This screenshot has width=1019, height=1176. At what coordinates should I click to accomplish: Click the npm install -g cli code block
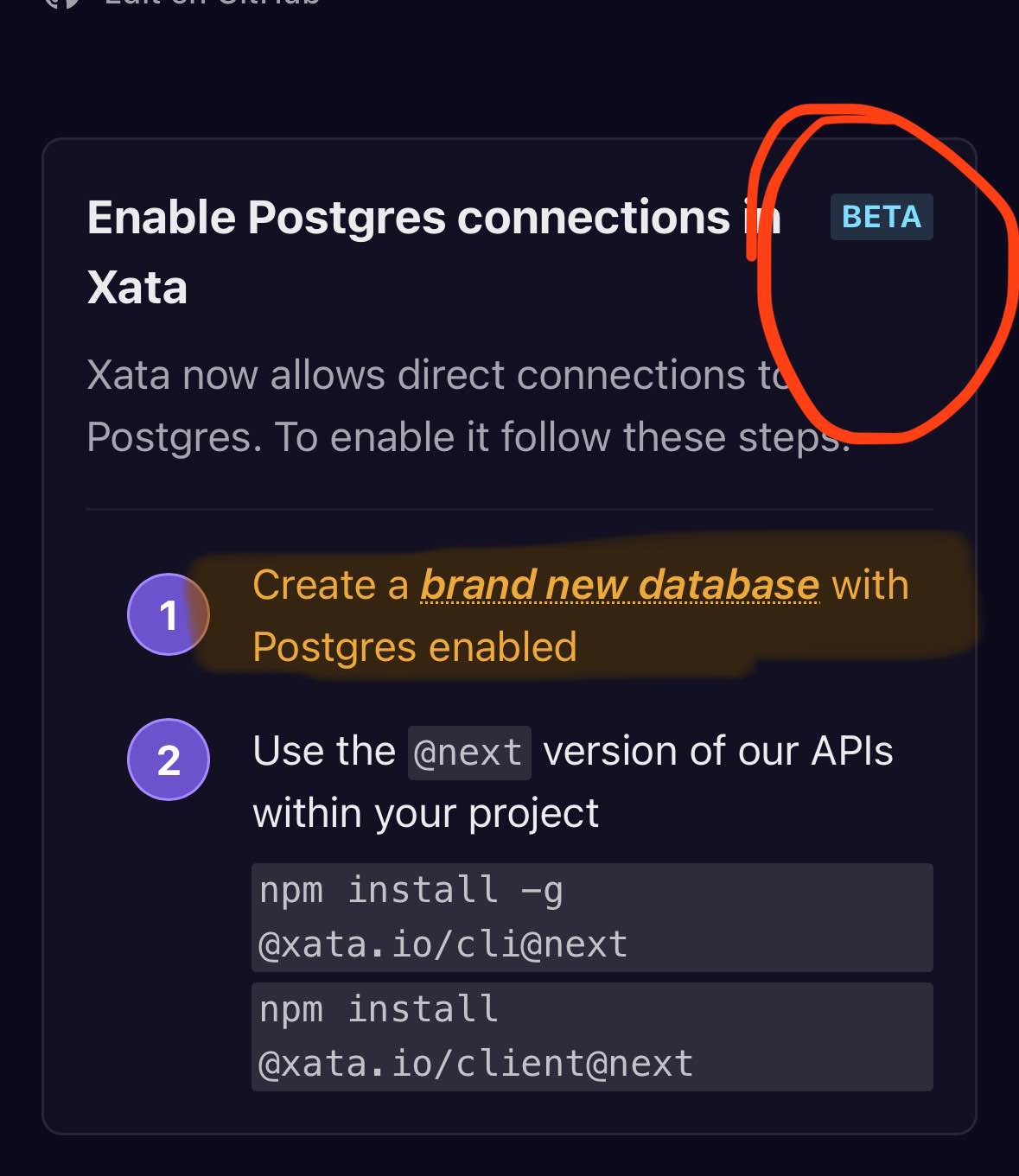click(591, 917)
